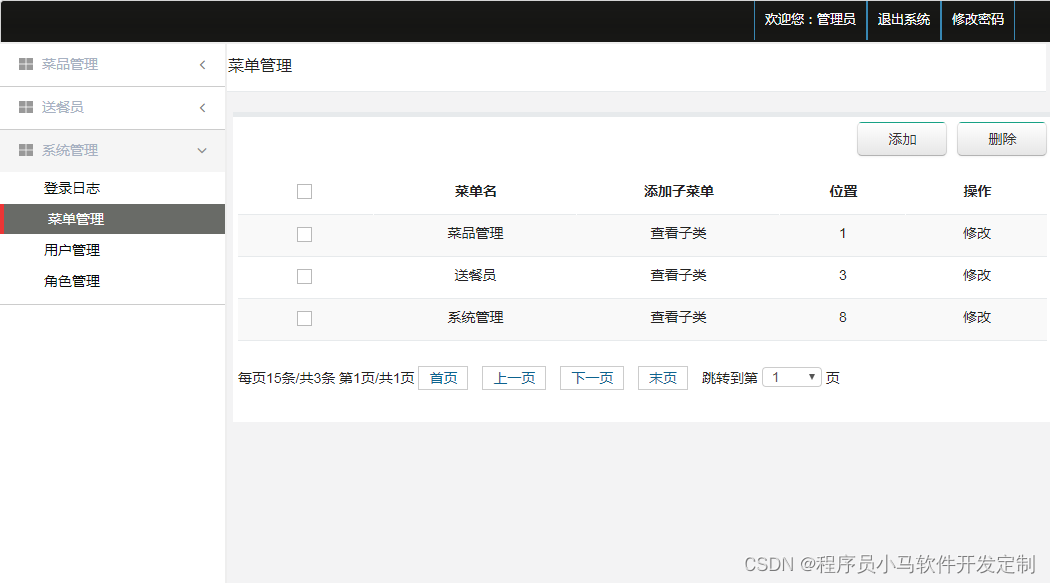Image resolution: width=1050 pixels, height=583 pixels.
Task: Click the 添加 button
Action: coord(901,139)
